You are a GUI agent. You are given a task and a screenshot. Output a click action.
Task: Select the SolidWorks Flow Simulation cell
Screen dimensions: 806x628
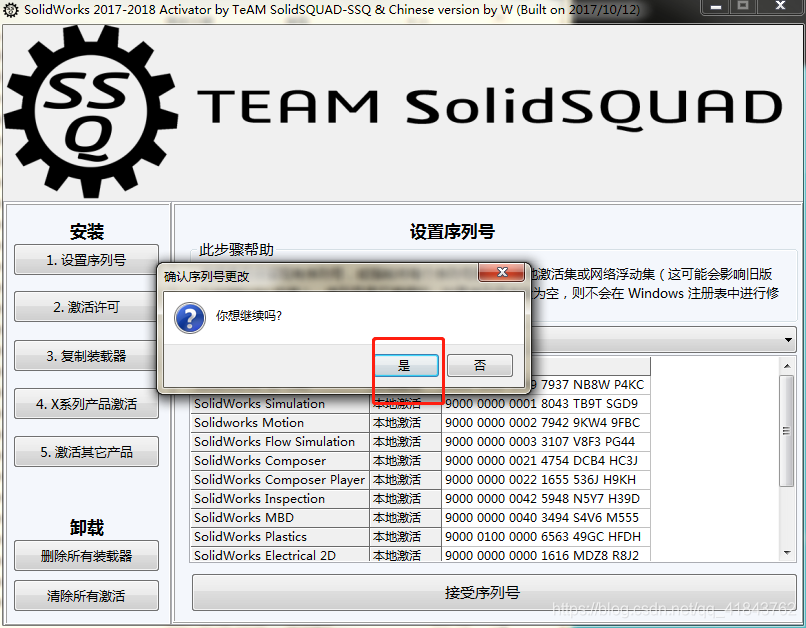click(x=280, y=442)
